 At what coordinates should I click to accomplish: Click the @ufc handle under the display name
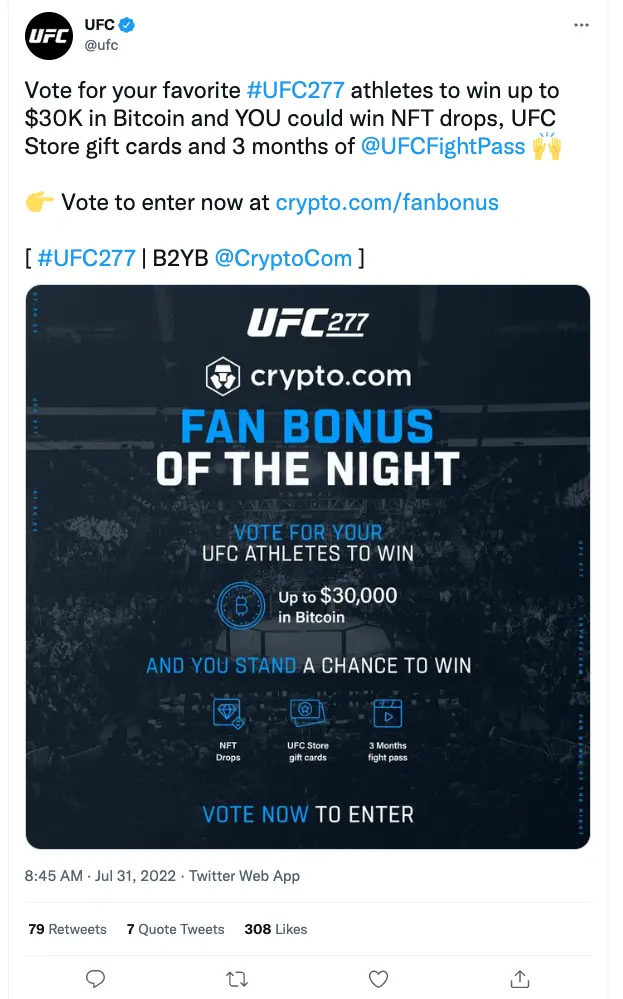pos(95,44)
